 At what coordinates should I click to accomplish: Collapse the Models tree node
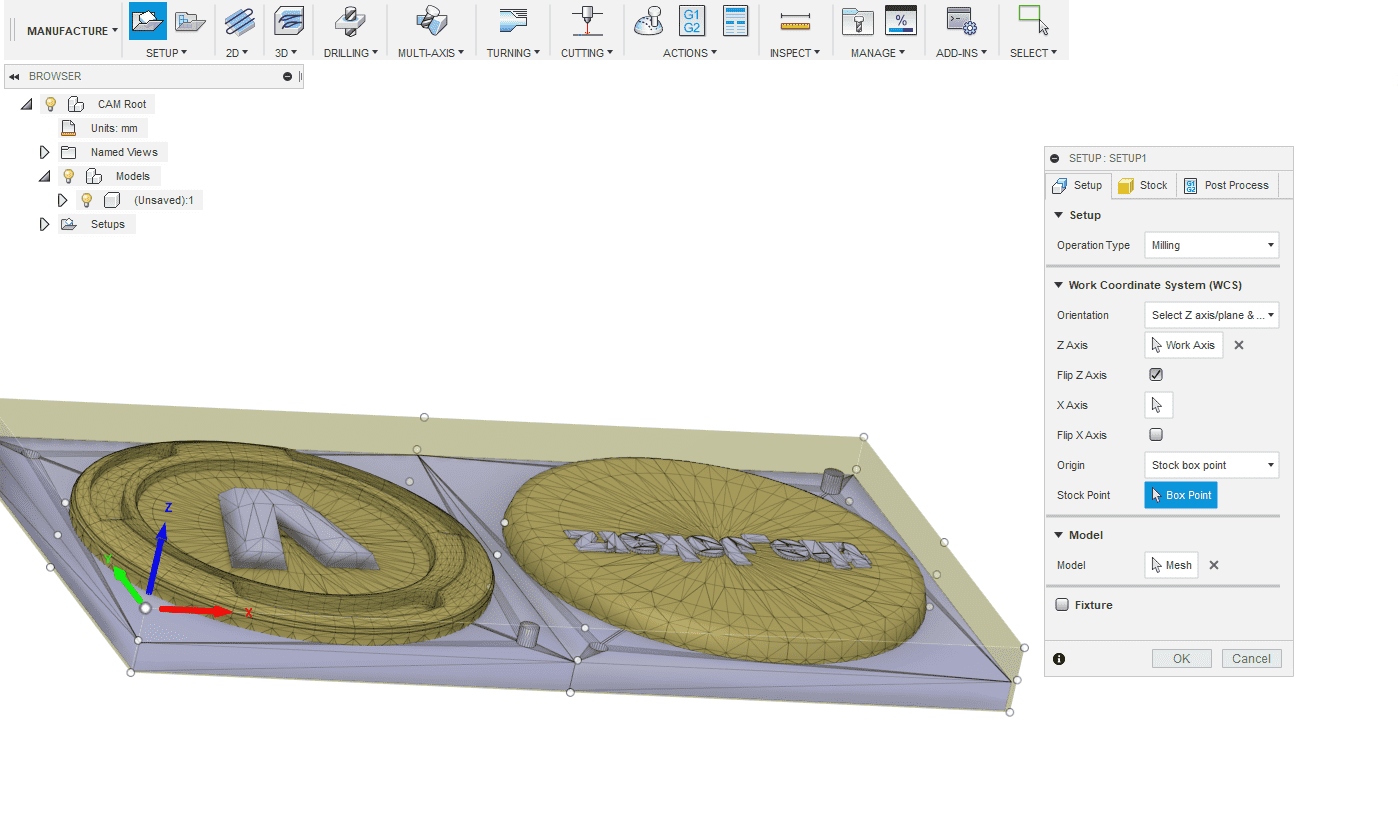tap(44, 176)
